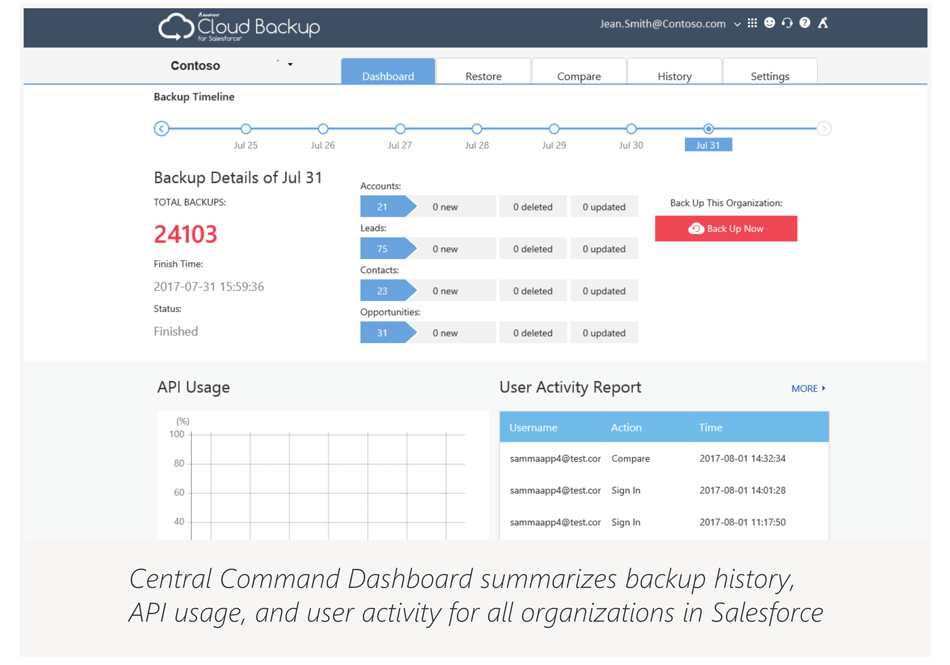Select the Jul 26 timeline point
The height and width of the screenshot is (665, 950).
(x=323, y=128)
